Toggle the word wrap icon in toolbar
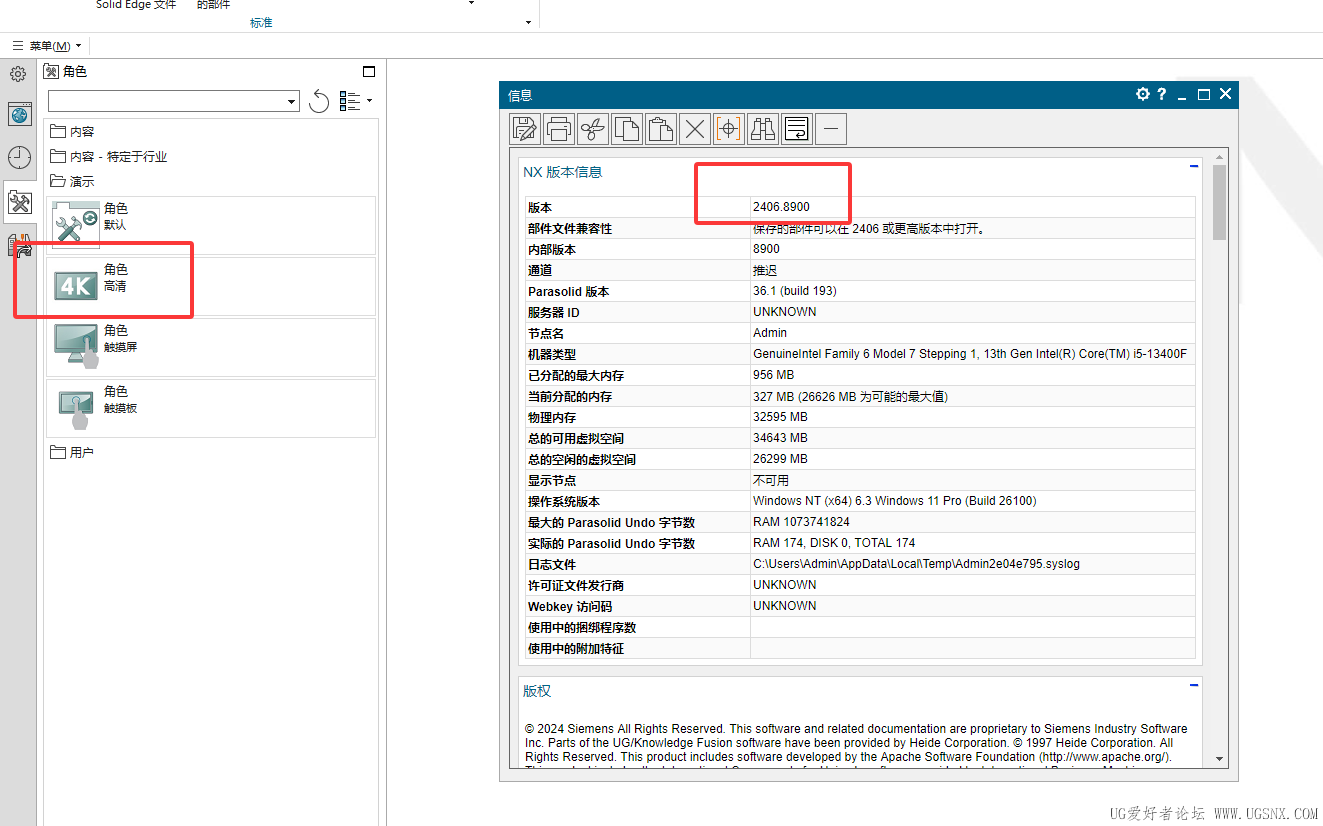The image size is (1323, 826). [797, 128]
